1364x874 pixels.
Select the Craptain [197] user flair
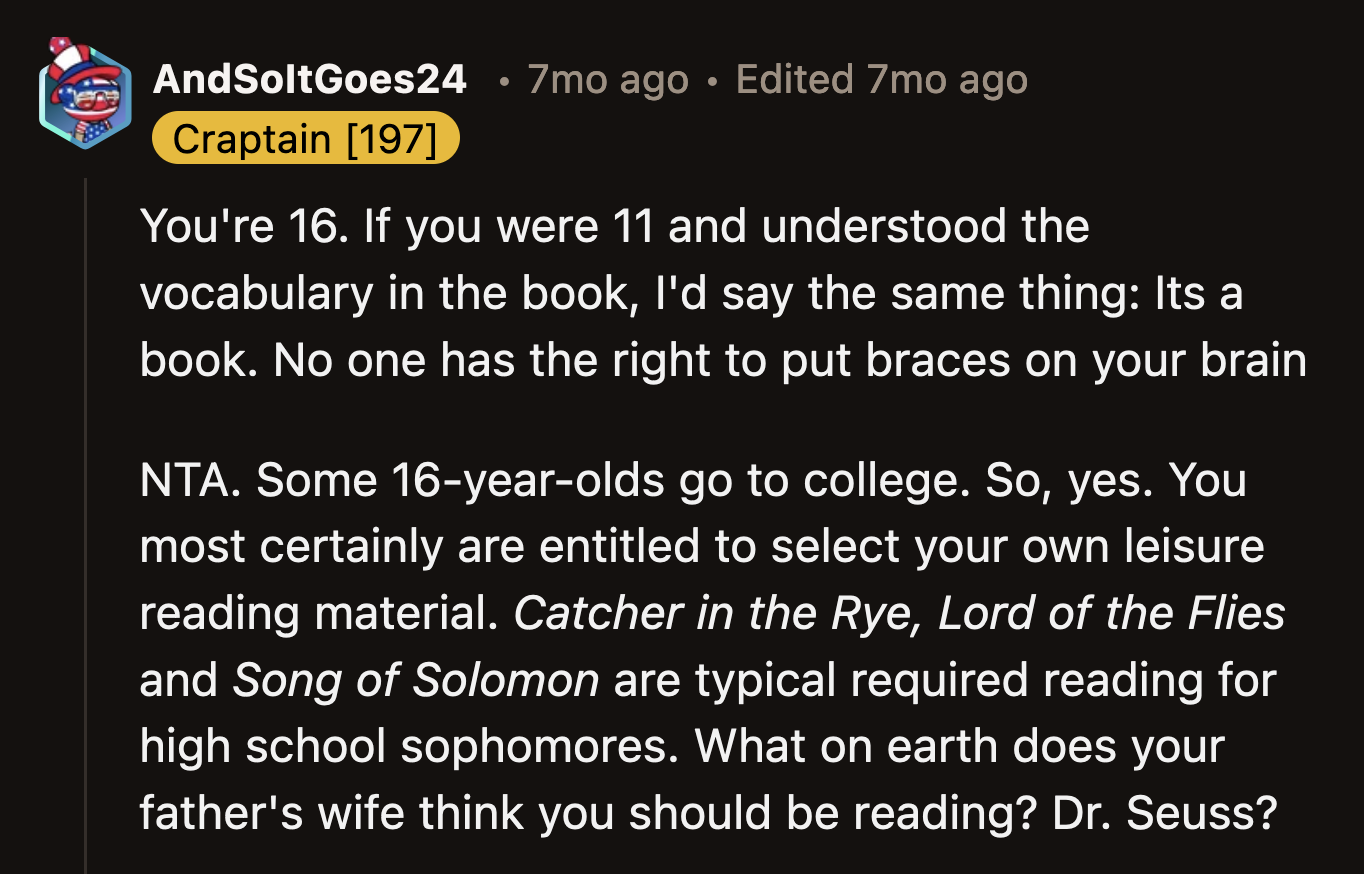pyautogui.click(x=304, y=138)
